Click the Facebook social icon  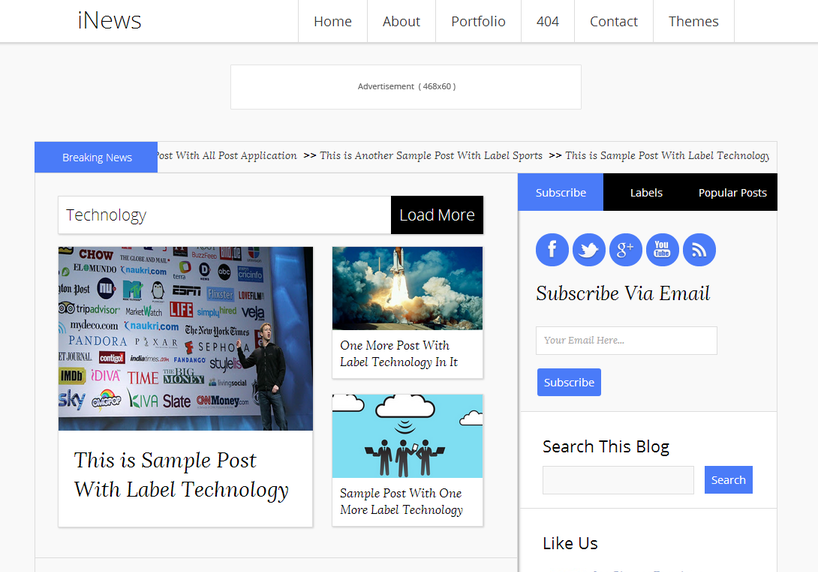pyautogui.click(x=552, y=250)
